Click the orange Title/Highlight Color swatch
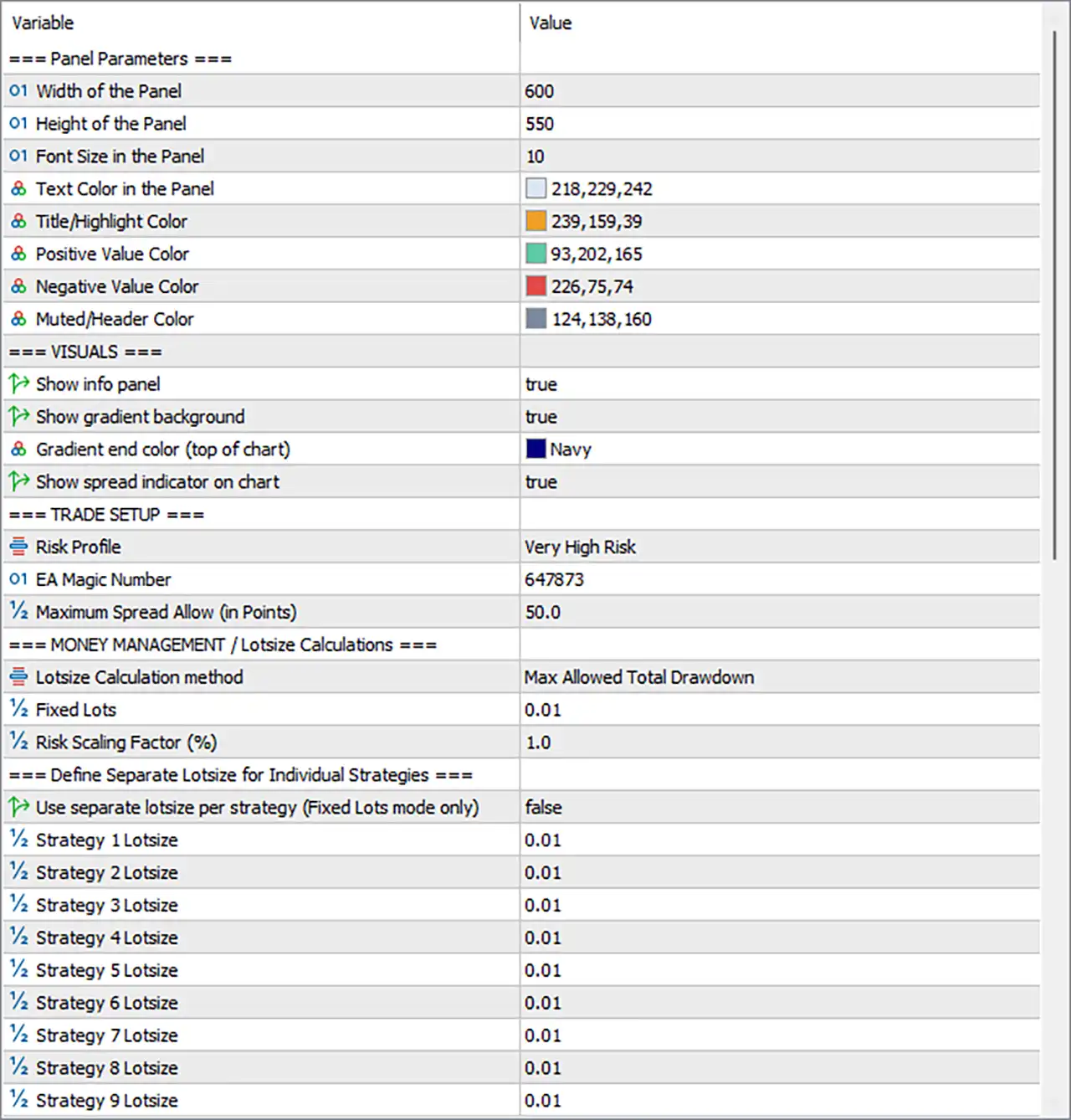The width and height of the screenshot is (1071, 1120). pyautogui.click(x=535, y=221)
